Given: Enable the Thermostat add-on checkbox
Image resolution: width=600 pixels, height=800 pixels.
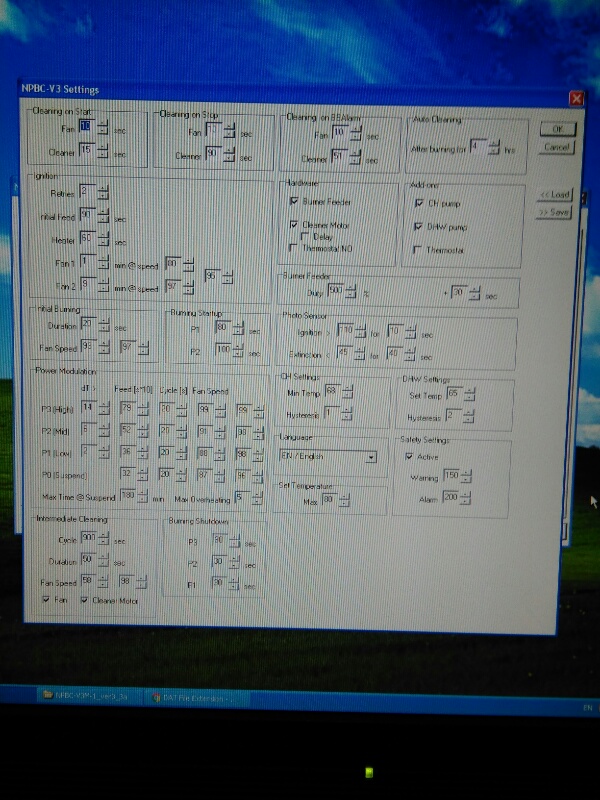Looking at the screenshot, I should 418,249.
